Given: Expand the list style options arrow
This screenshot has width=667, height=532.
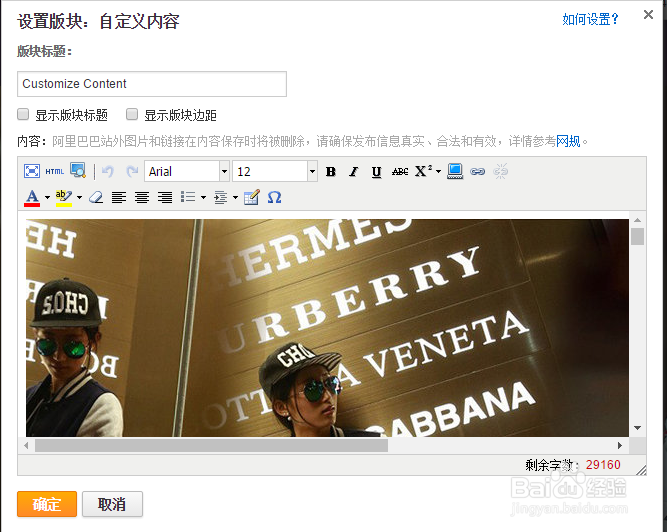Looking at the screenshot, I should point(203,198).
